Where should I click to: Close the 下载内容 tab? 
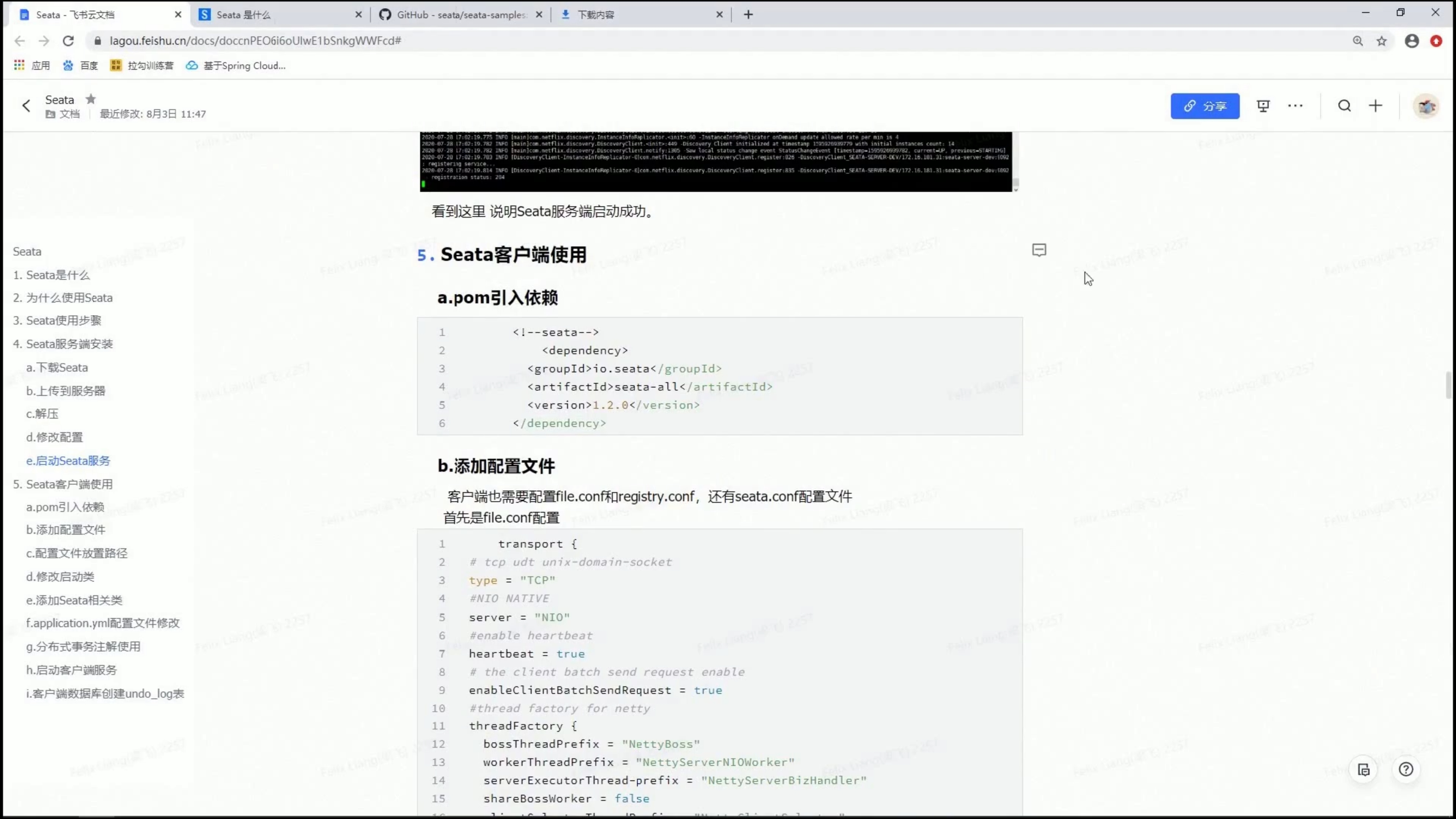[720, 15]
